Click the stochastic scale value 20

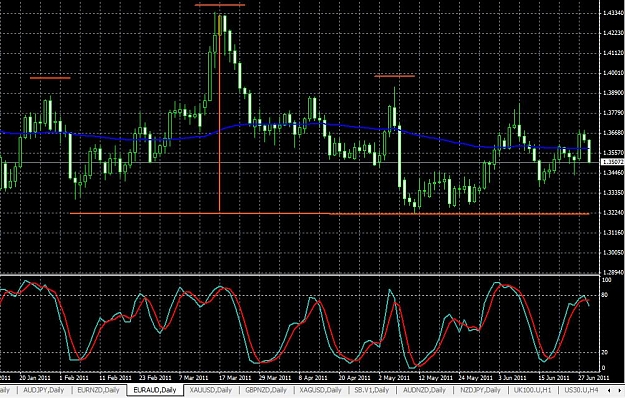tap(605, 353)
